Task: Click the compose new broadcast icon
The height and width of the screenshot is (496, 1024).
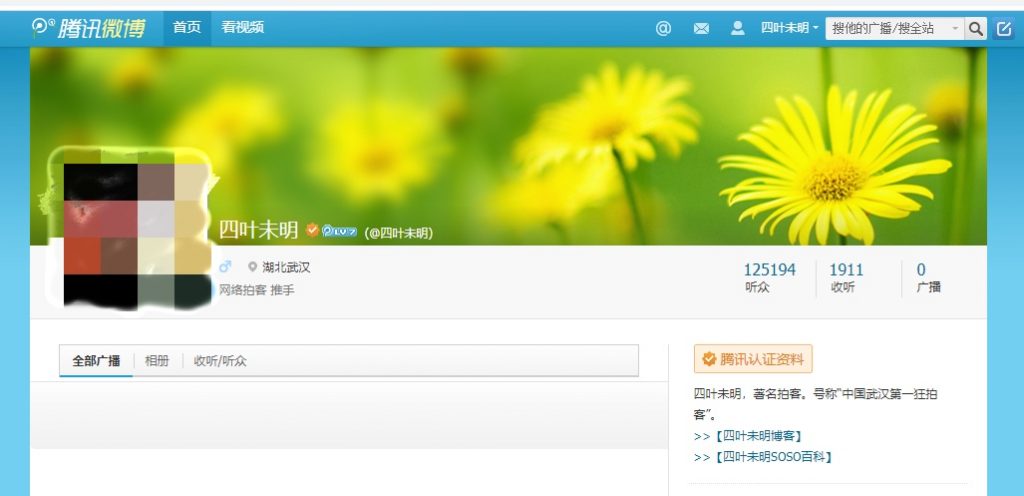Action: 1004,28
